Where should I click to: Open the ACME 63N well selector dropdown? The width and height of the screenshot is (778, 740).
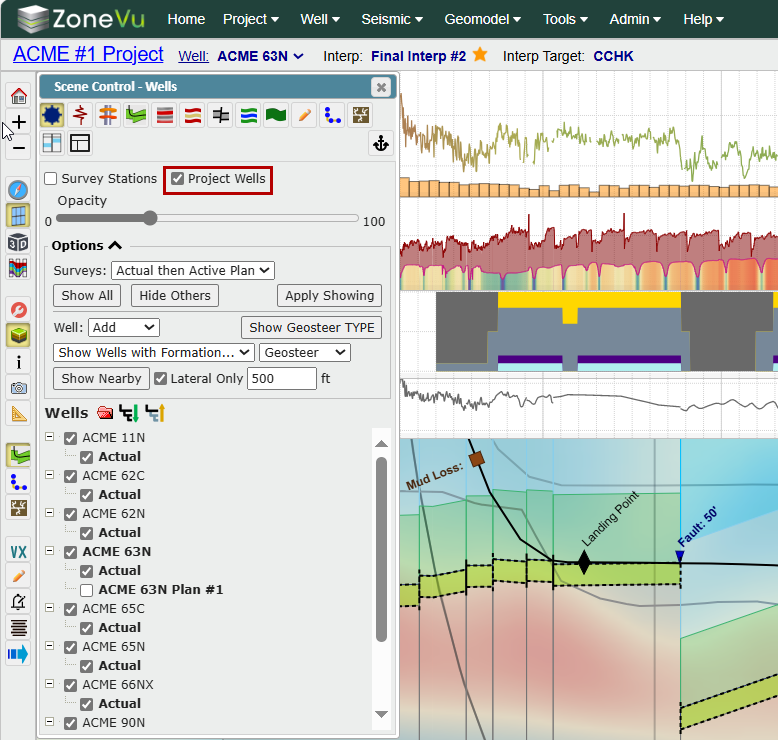point(298,56)
